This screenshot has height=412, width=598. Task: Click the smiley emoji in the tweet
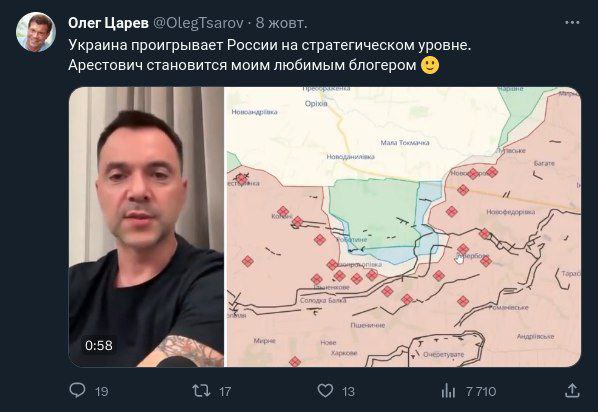(x=430, y=65)
